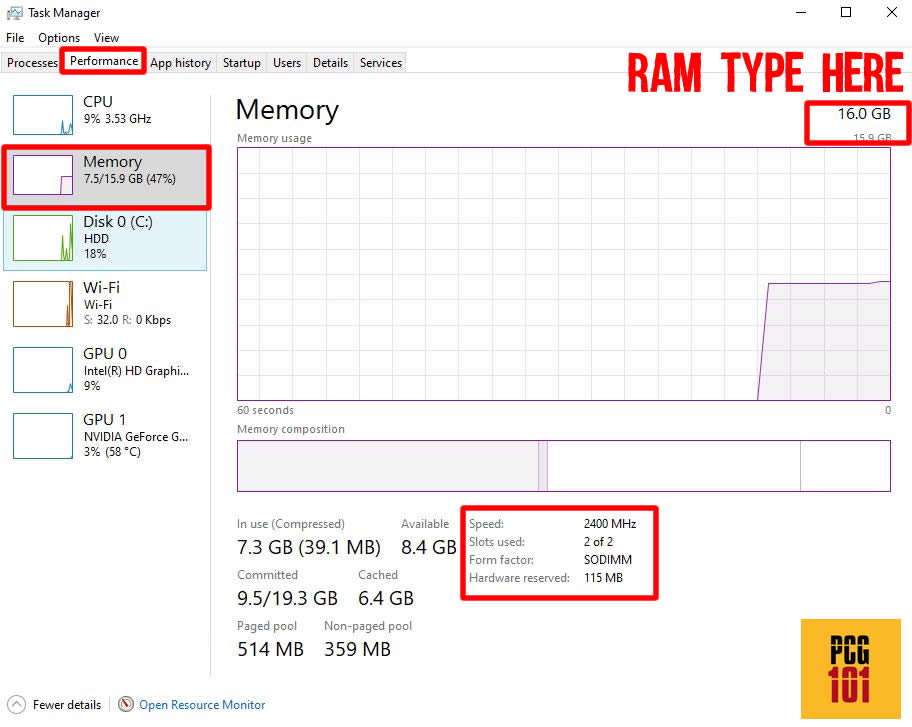
Task: Select the Performance tab
Action: (x=104, y=61)
